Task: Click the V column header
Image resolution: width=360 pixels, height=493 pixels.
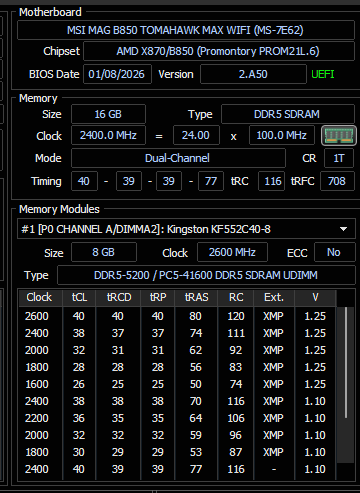Action: point(315,297)
